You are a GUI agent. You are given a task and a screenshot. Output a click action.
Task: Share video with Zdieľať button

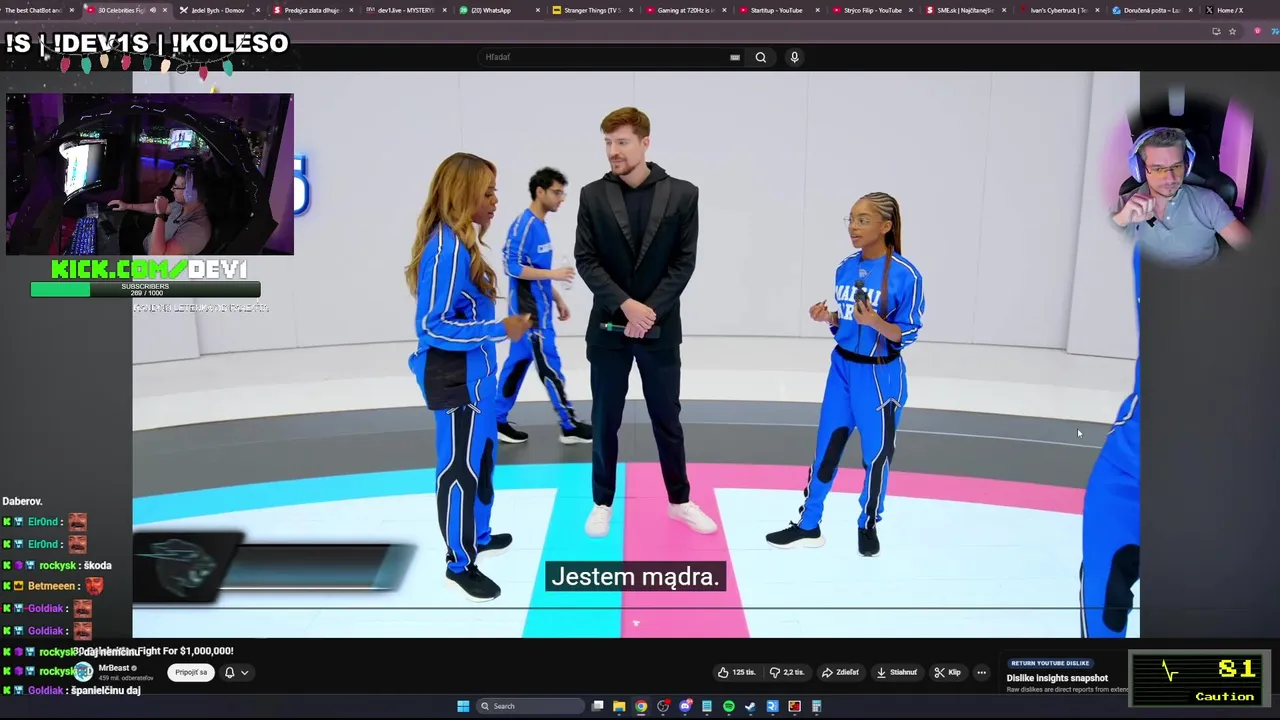point(841,672)
